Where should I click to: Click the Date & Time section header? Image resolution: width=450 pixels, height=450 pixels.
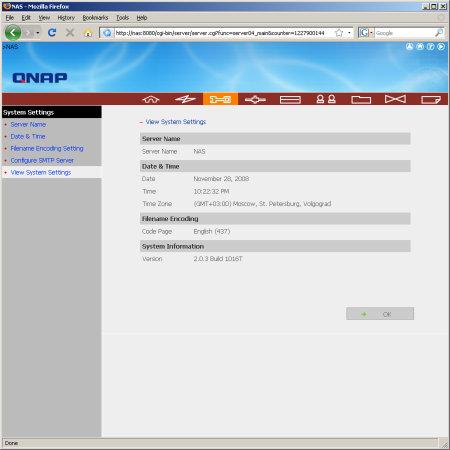[275, 166]
